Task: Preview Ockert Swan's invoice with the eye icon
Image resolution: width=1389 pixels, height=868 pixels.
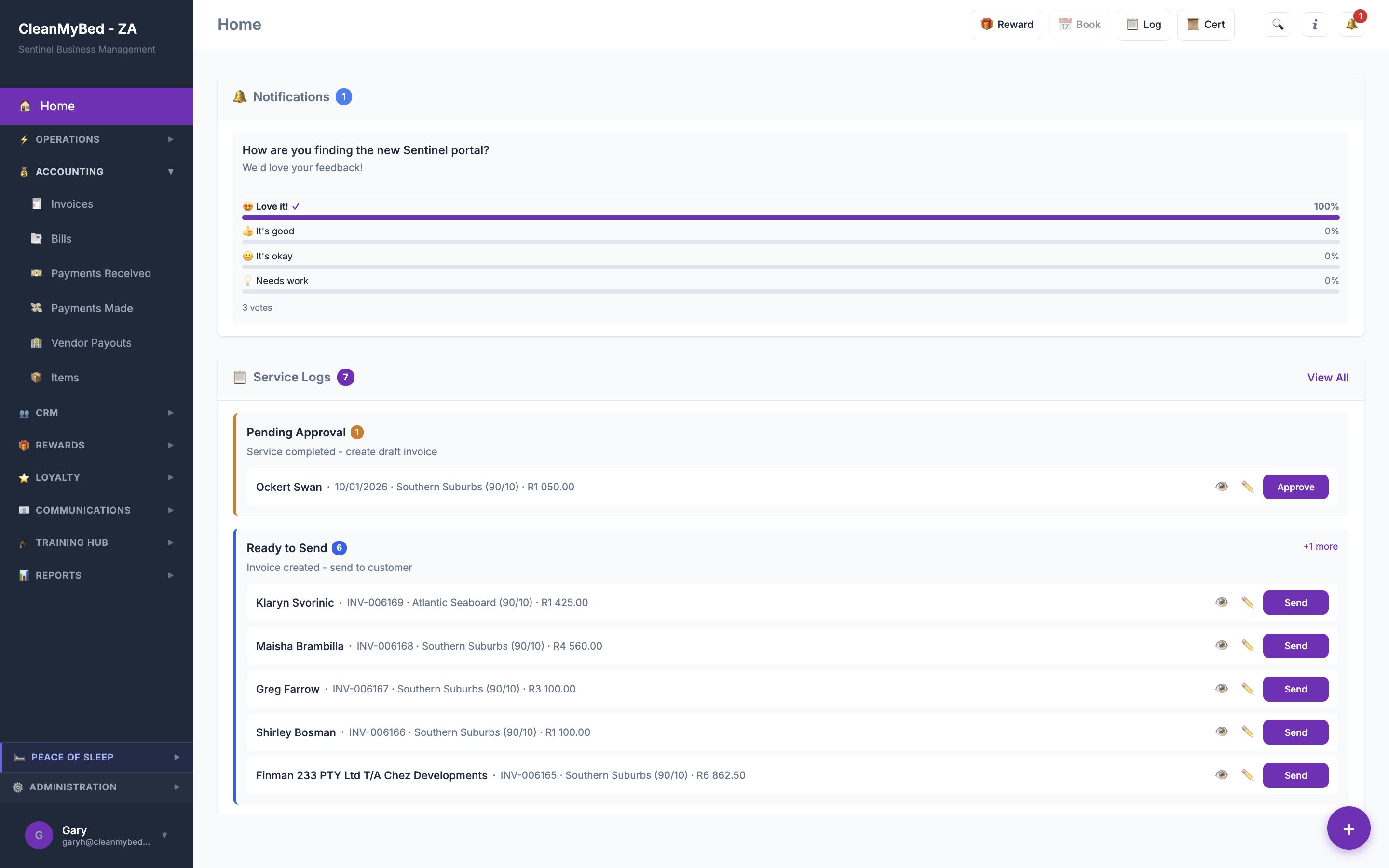Action: click(1222, 486)
